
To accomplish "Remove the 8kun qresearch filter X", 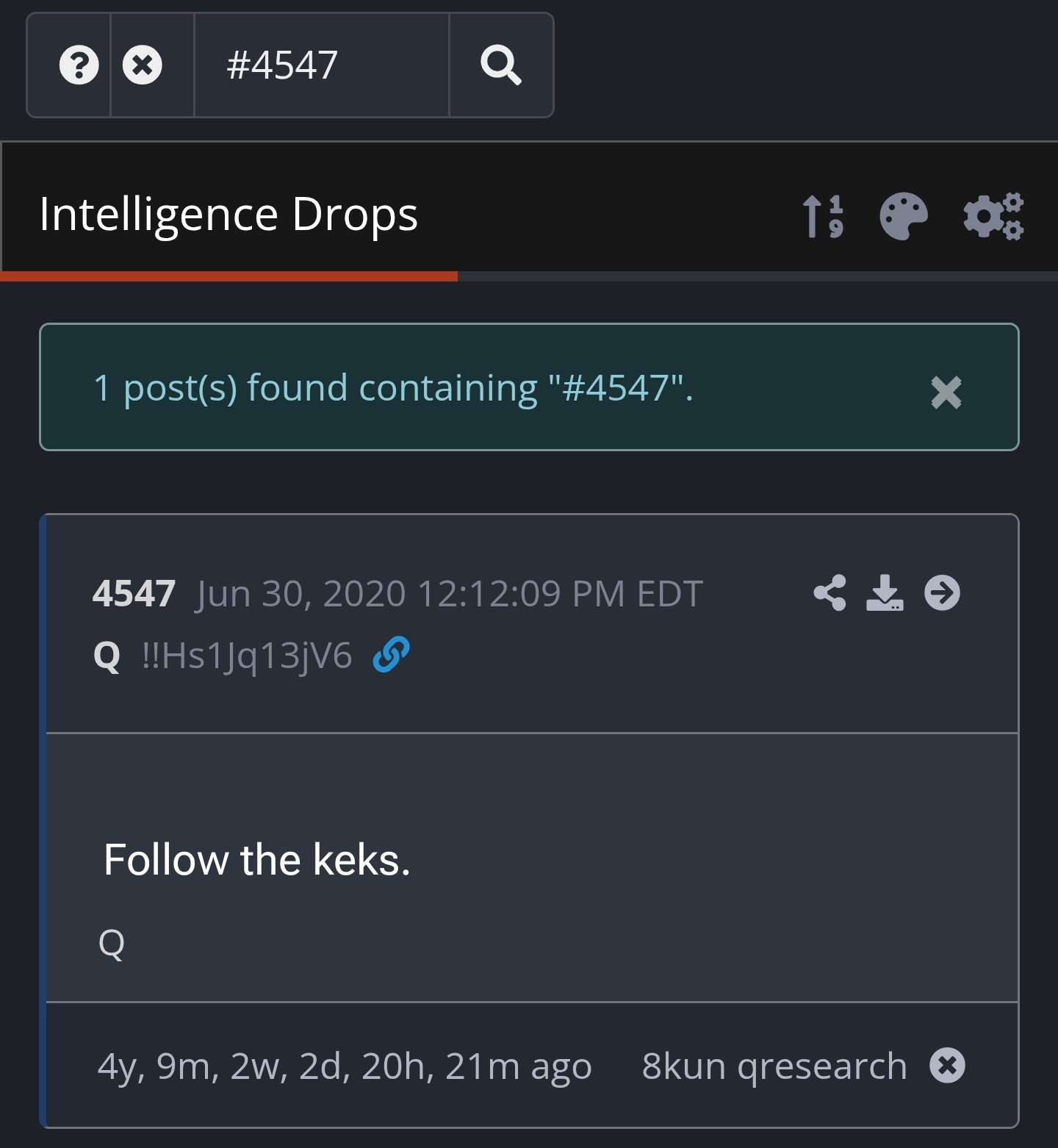I will point(948,1065).
